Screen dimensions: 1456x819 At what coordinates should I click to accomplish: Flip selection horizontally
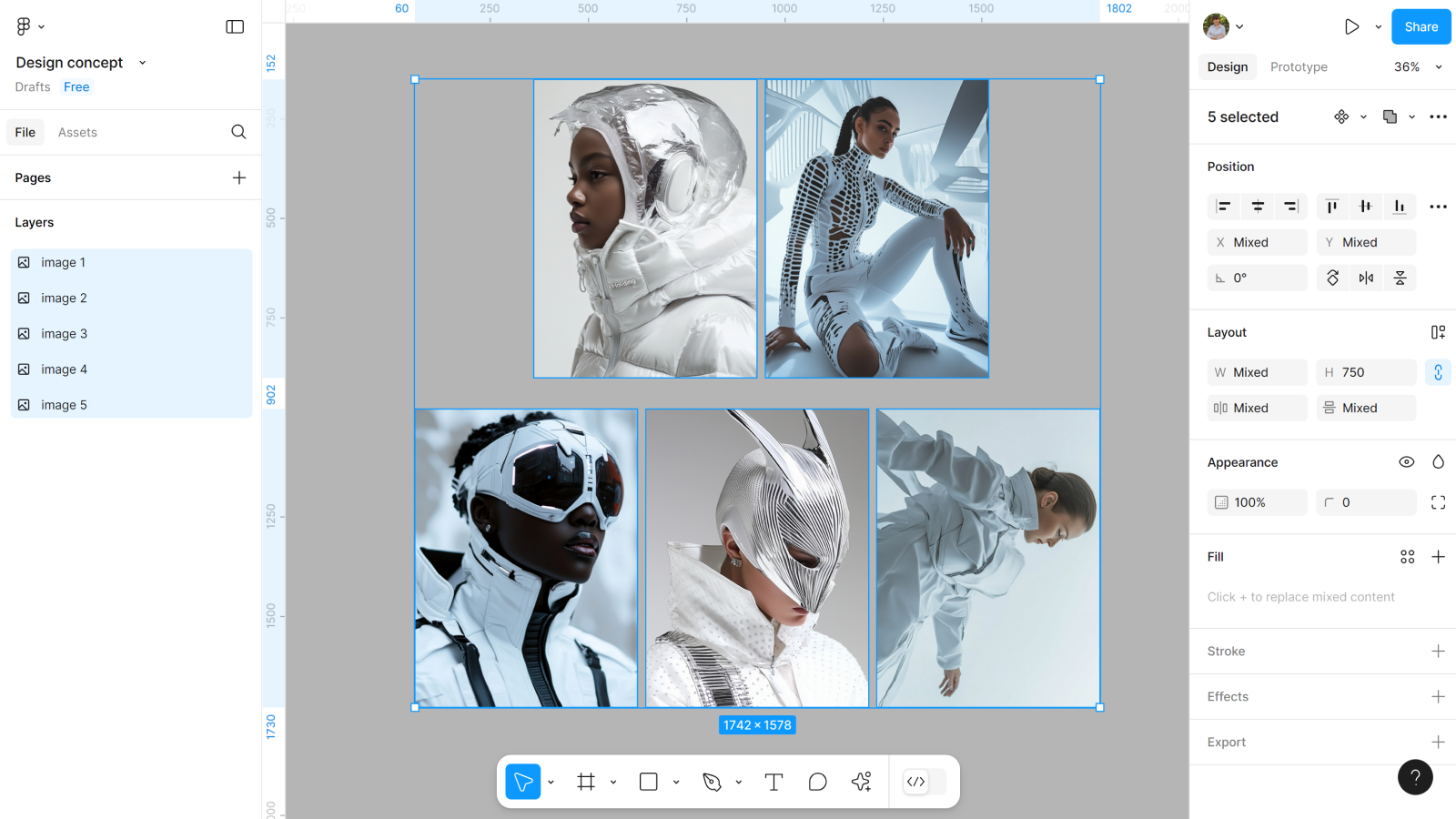1366,278
